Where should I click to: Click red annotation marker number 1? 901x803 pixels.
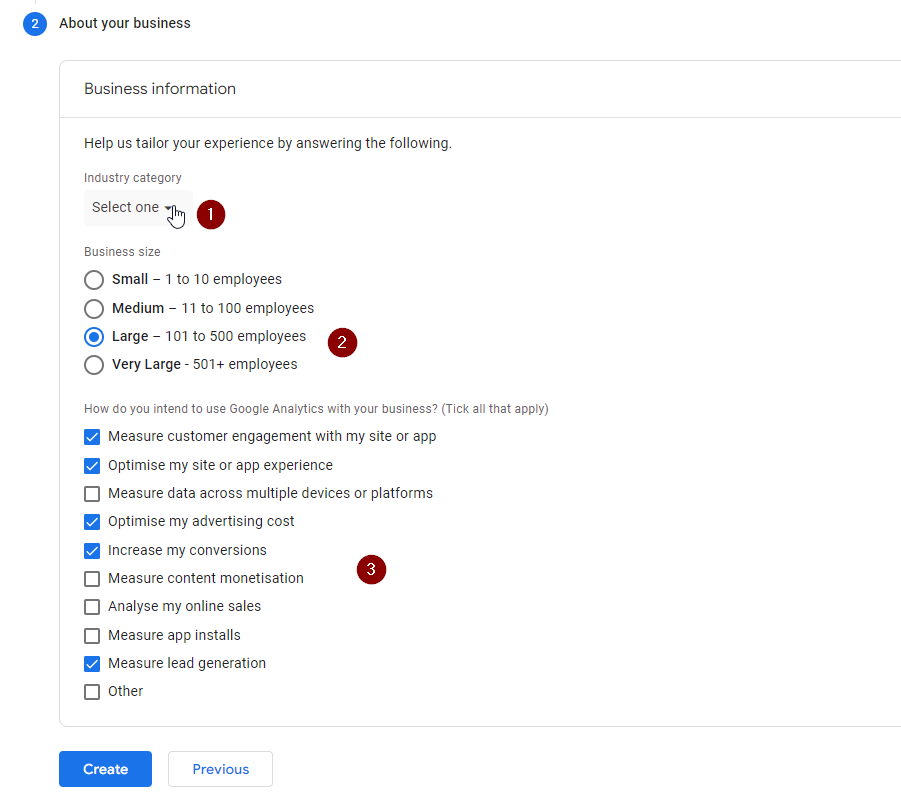(x=211, y=214)
